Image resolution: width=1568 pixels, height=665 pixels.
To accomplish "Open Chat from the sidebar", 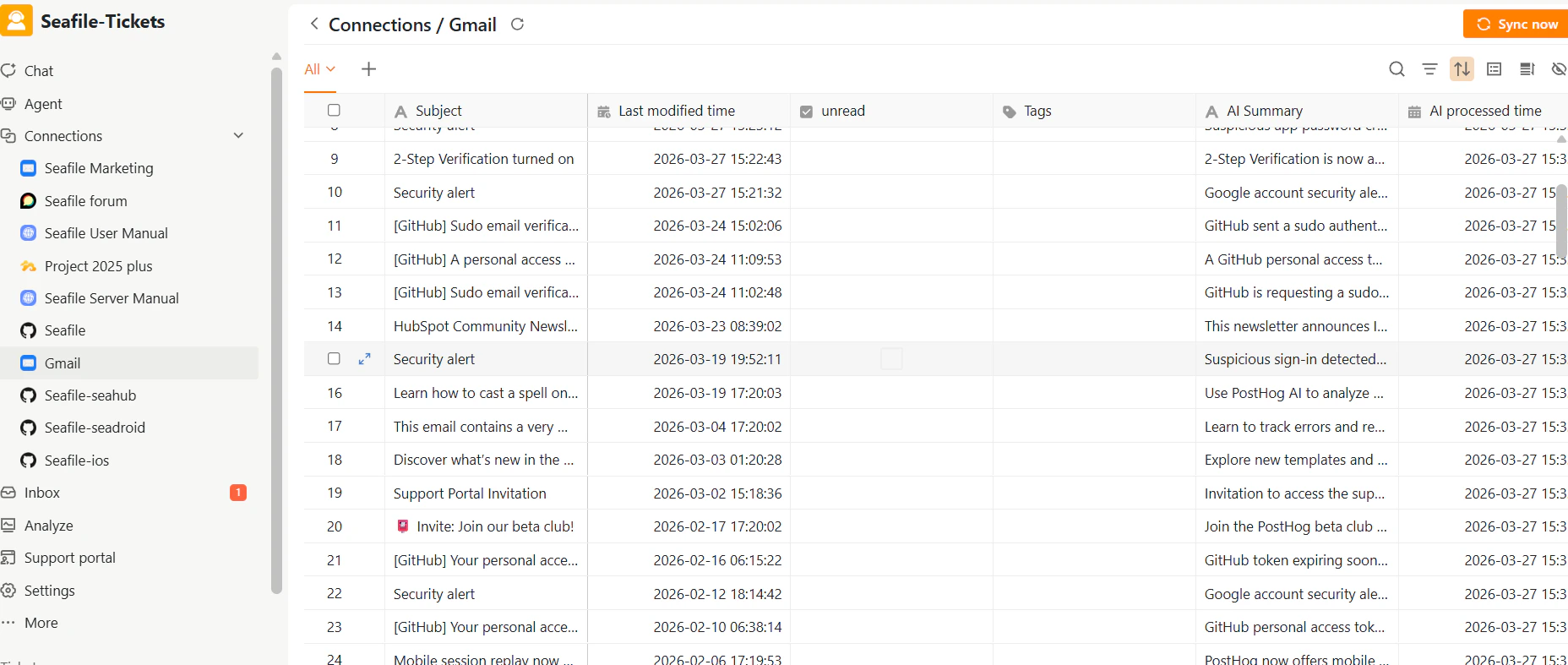I will click(39, 71).
